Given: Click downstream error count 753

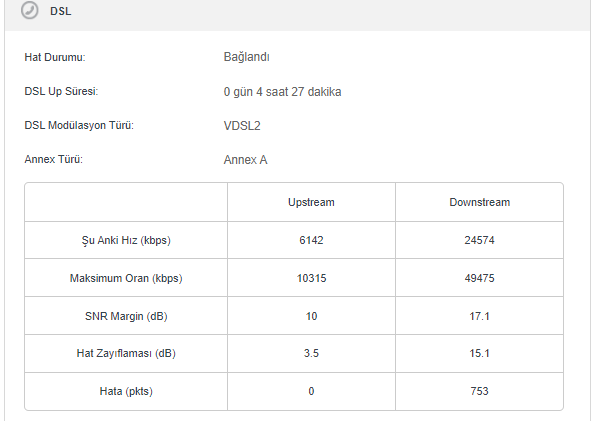Looking at the screenshot, I should tap(479, 391).
